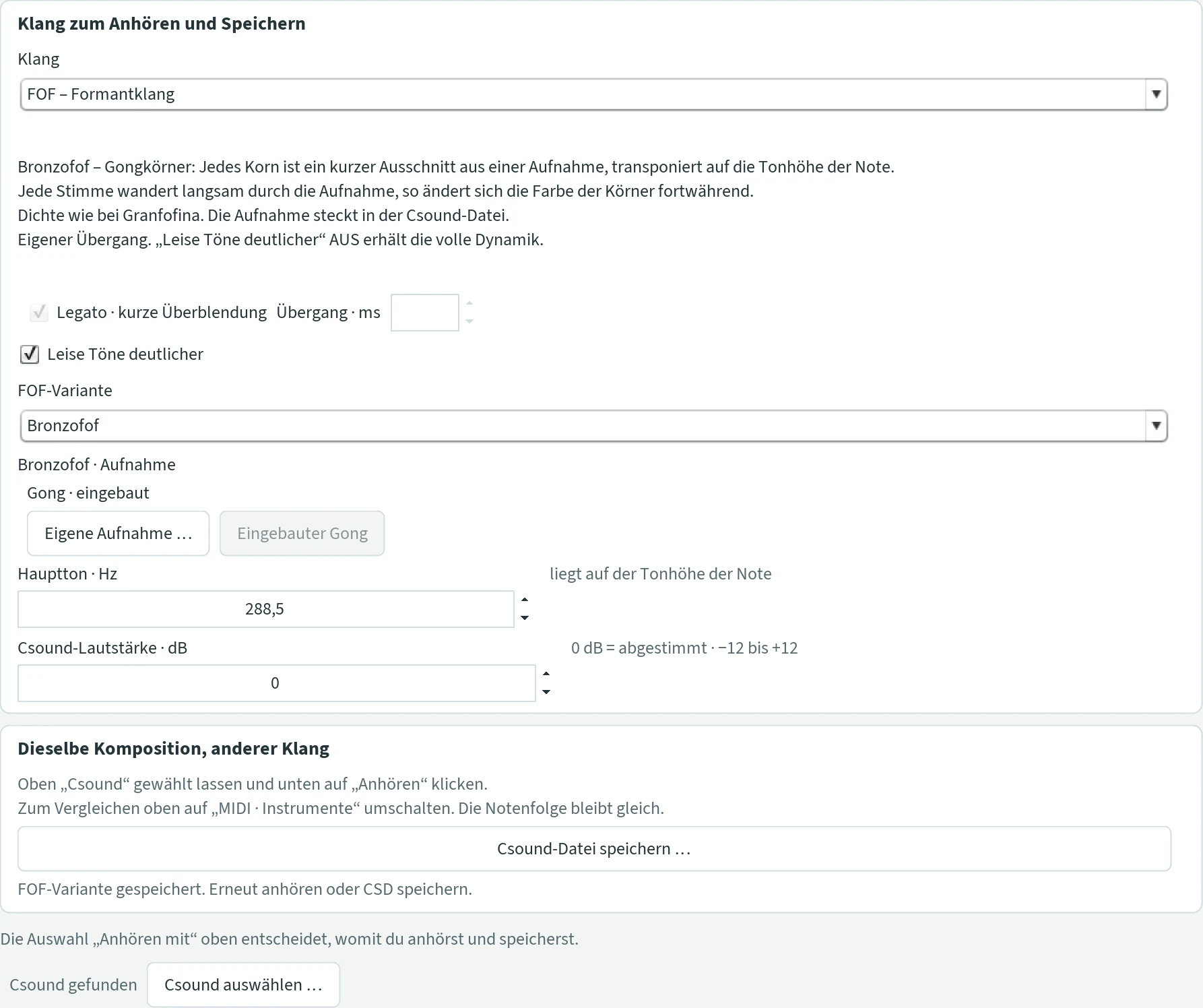Raise Csound-Lautstärke dB with the up arrow
The height and width of the screenshot is (1008, 1203).
546,674
